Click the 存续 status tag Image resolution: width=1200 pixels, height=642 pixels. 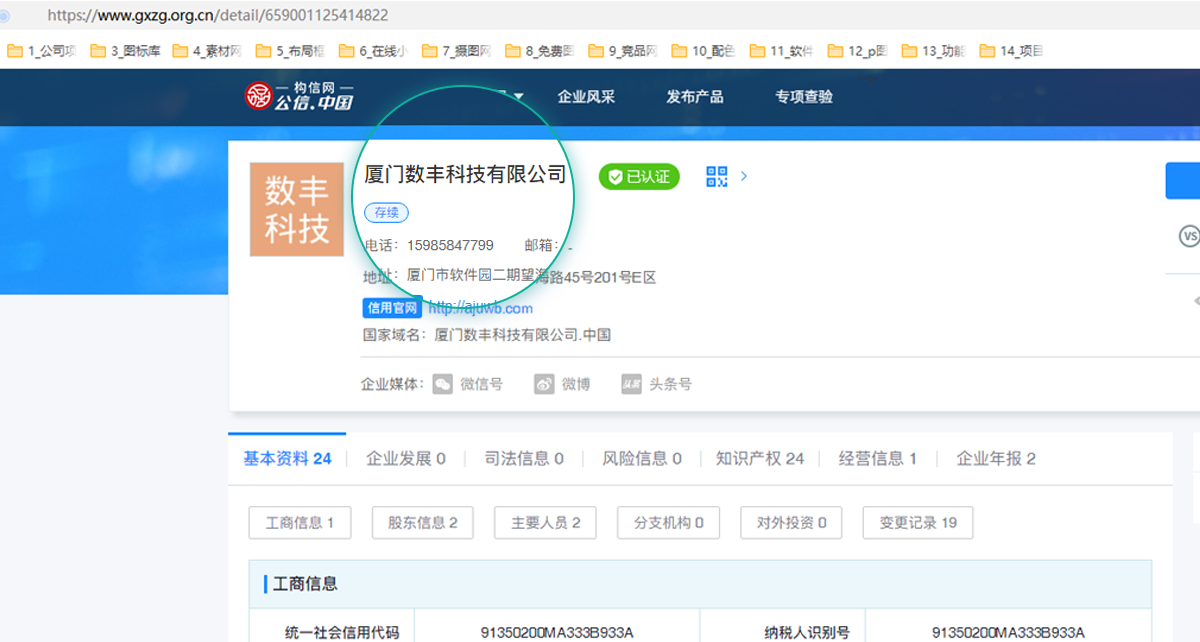point(386,212)
